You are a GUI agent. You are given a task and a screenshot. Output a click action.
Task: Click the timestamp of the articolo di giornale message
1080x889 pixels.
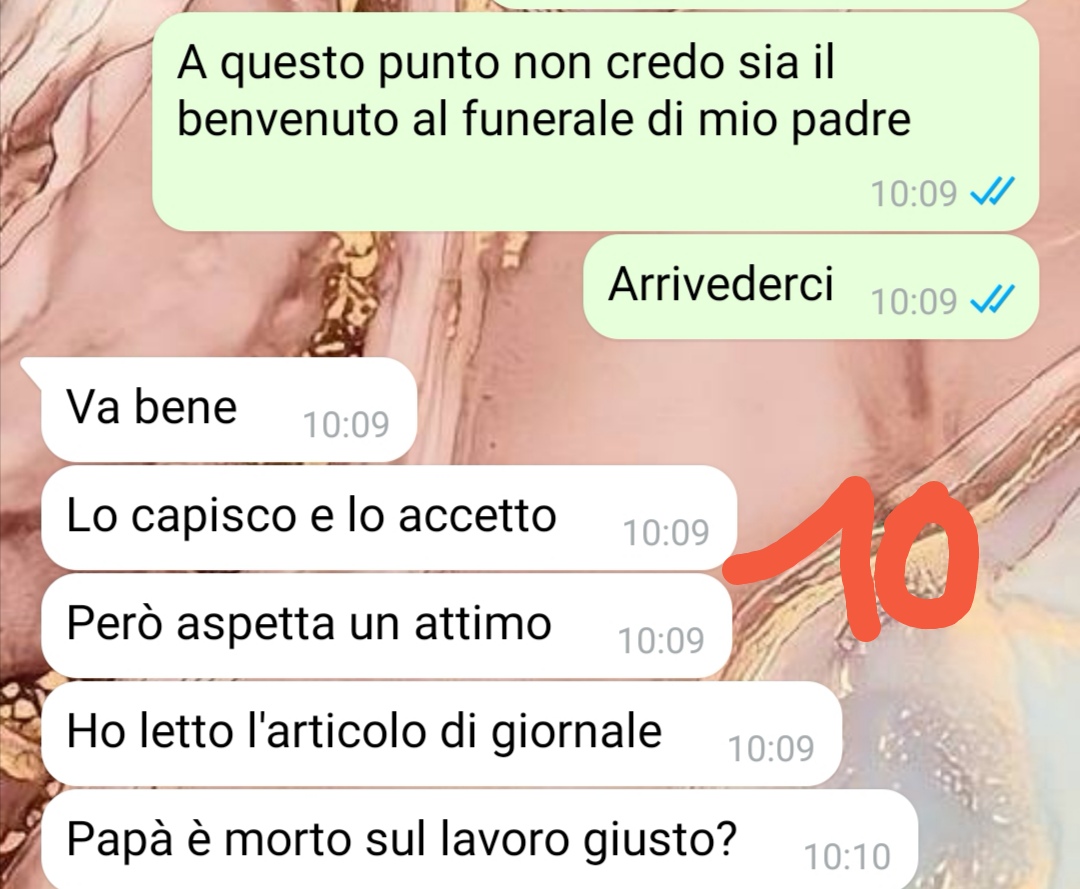pos(771,749)
